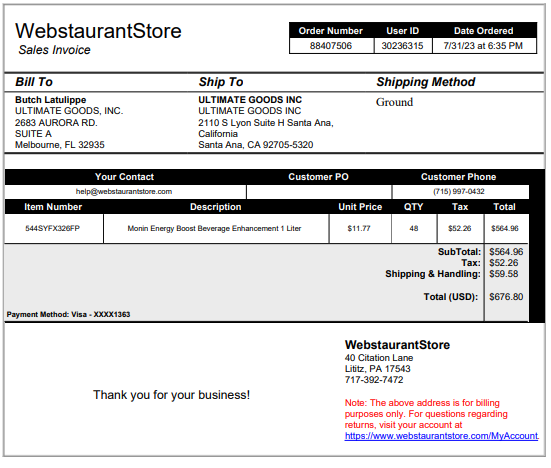551x468 pixels.
Task: Click the red billing-purposes note text
Action: 426,414
